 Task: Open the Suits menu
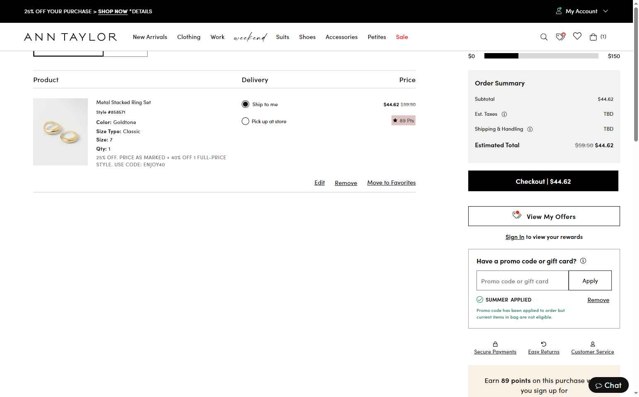point(282,37)
